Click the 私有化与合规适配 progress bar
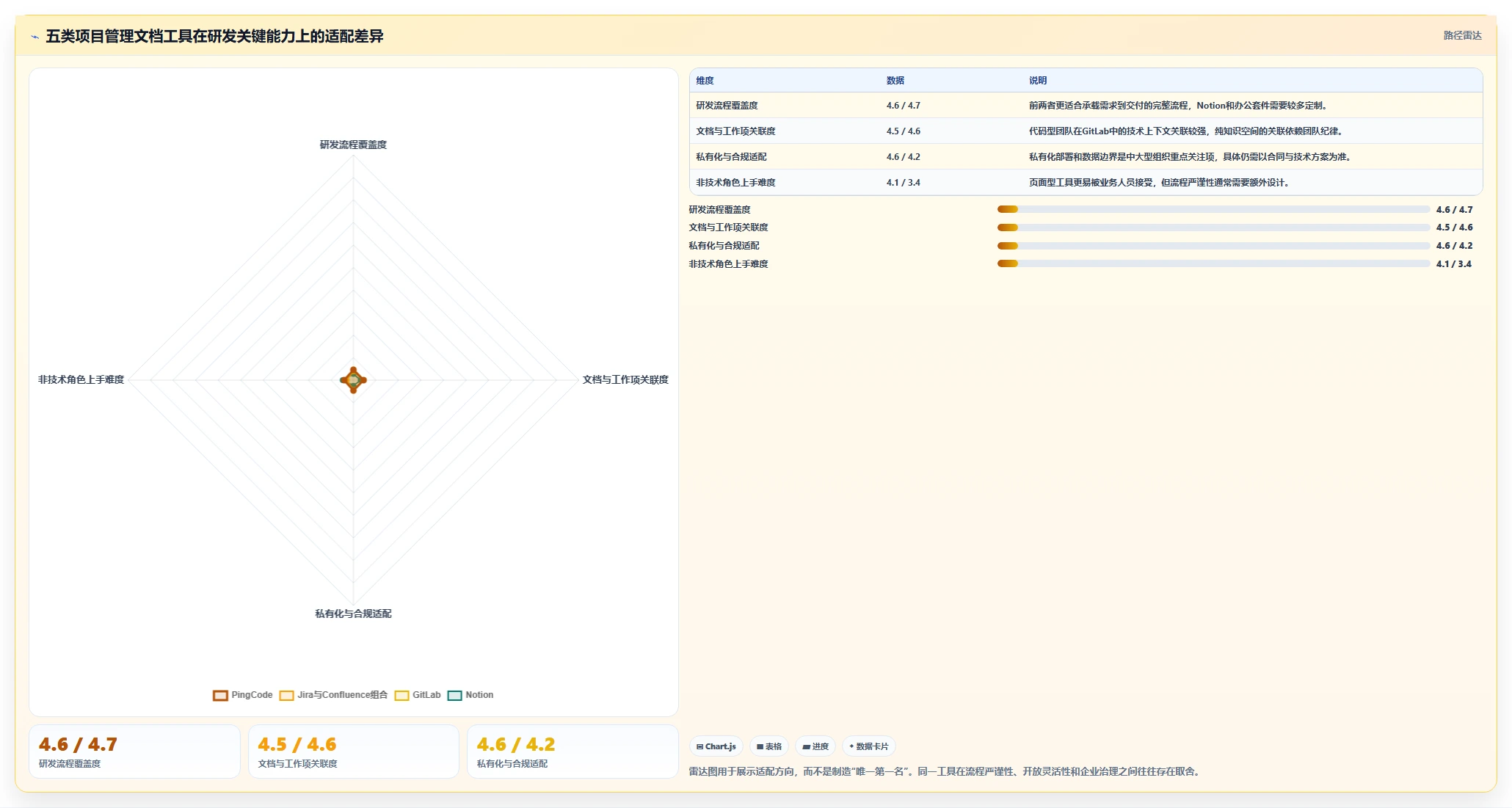The height and width of the screenshot is (808, 1512). click(1213, 246)
